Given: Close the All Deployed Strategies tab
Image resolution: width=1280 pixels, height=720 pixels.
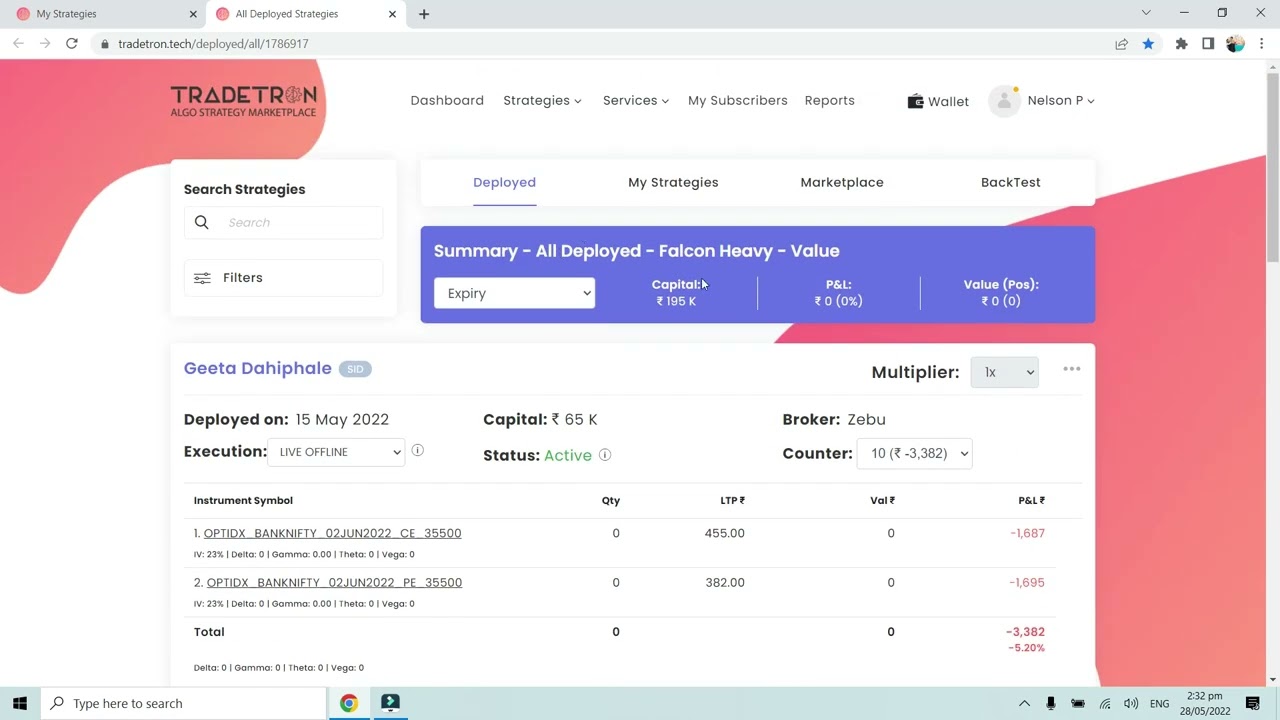Looking at the screenshot, I should (x=392, y=14).
